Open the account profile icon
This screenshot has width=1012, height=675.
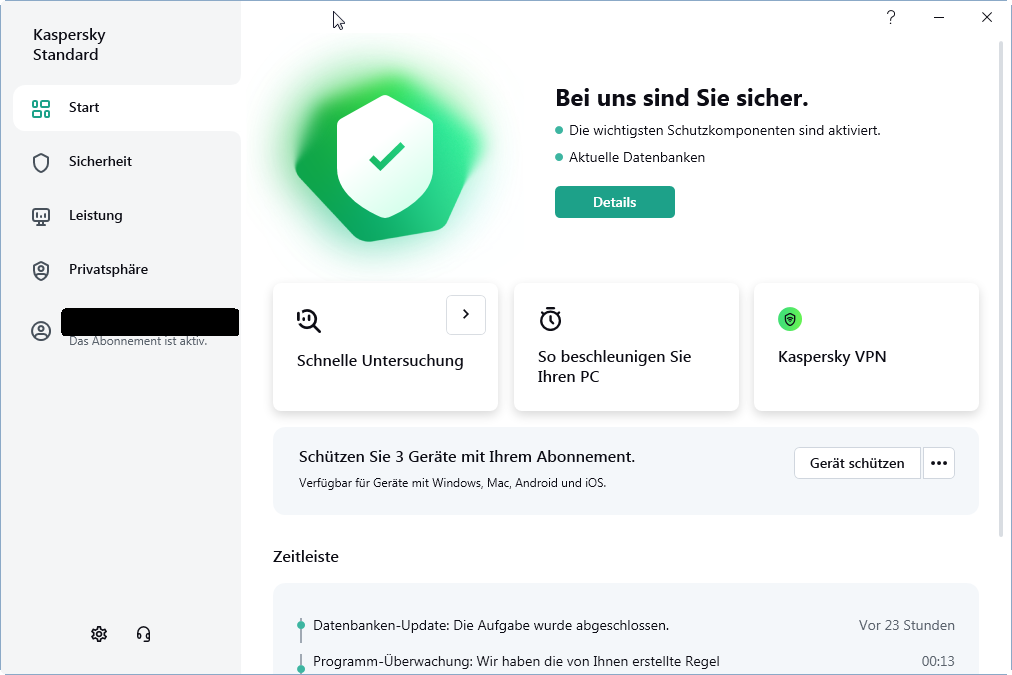[41, 331]
